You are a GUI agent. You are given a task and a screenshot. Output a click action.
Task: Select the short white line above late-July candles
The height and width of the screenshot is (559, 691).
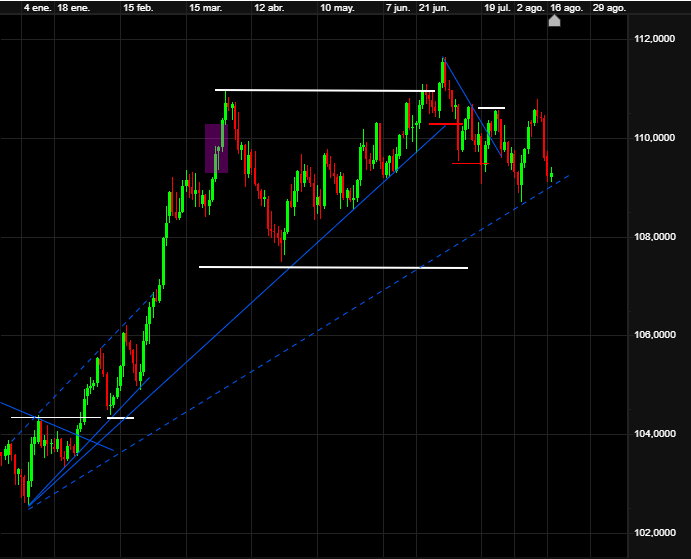point(491,108)
